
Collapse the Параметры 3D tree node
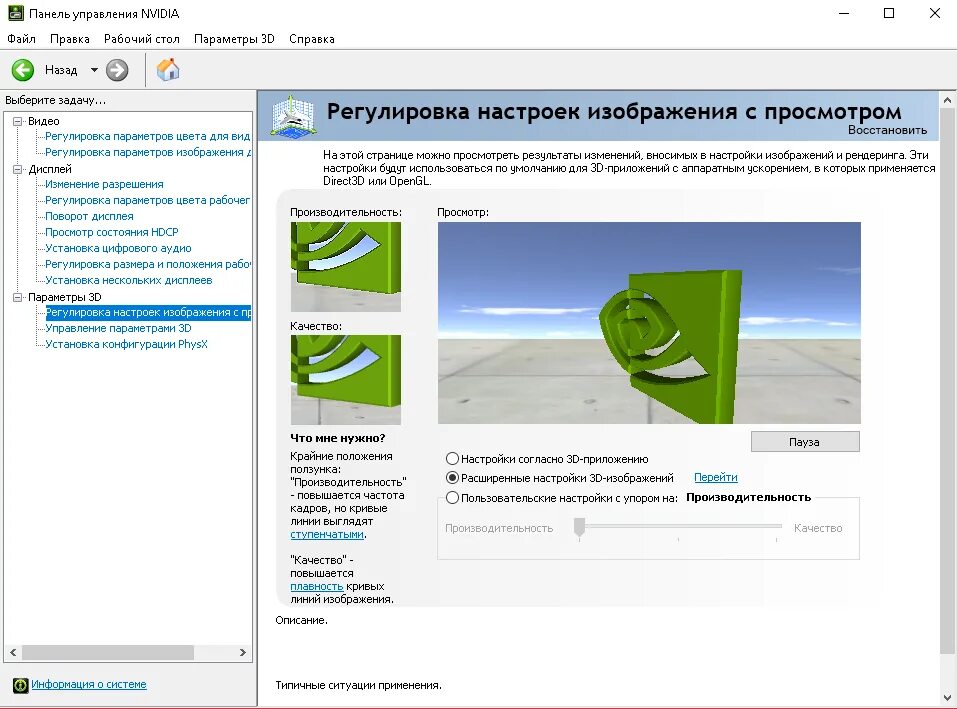[18, 297]
